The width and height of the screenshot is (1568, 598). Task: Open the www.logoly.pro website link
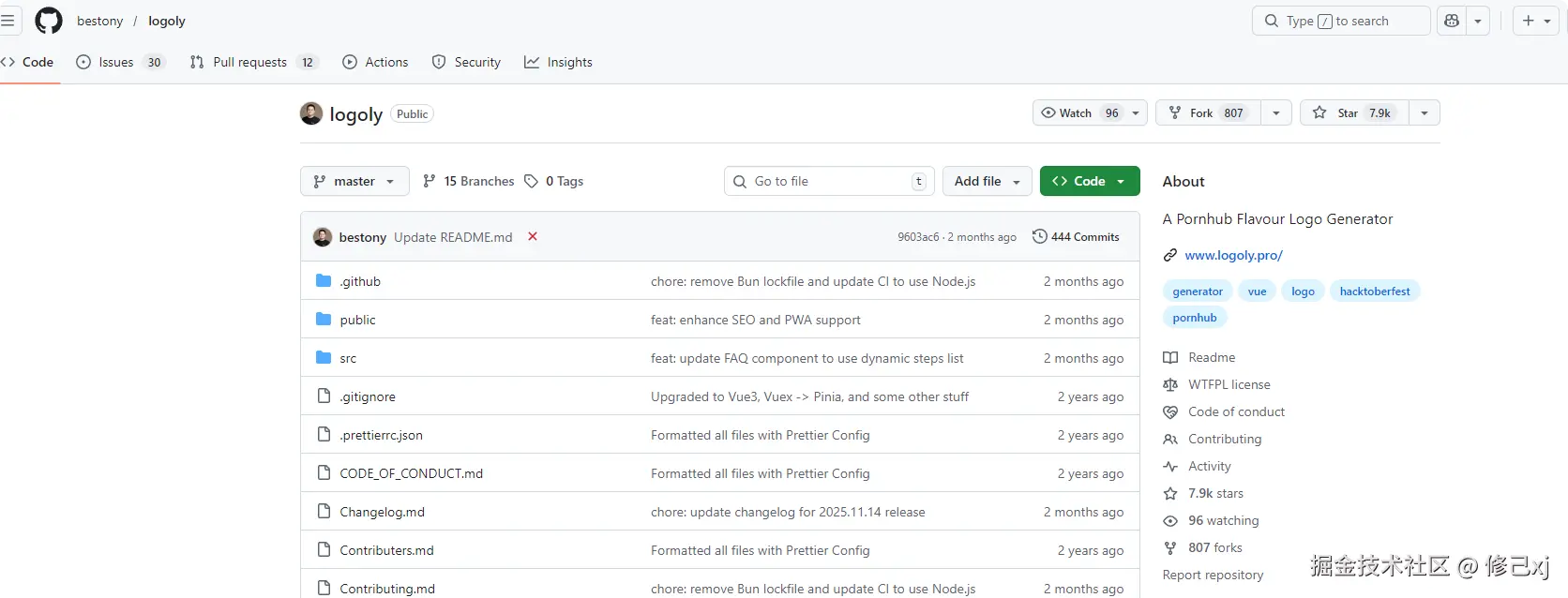(x=1233, y=255)
